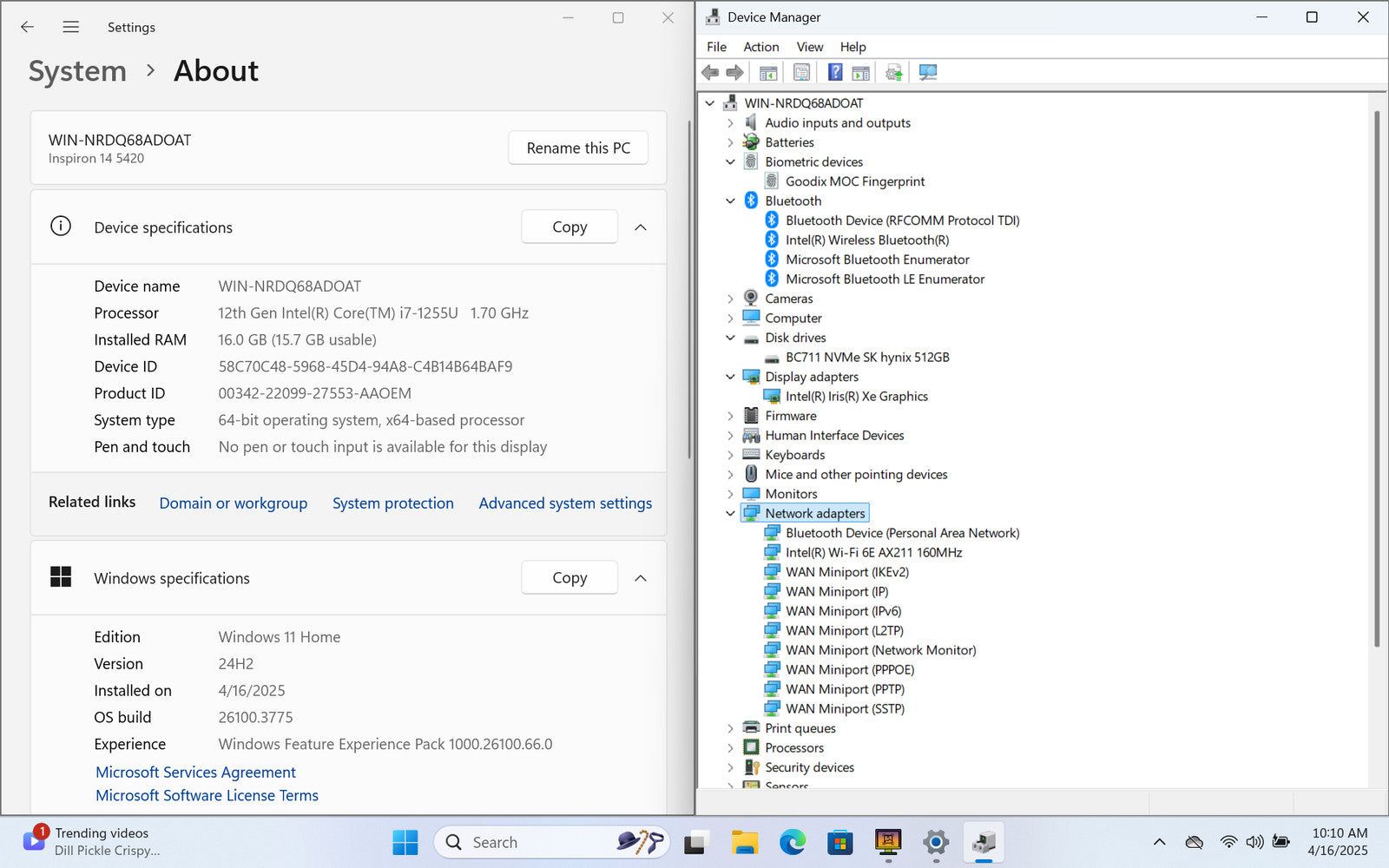Image resolution: width=1389 pixels, height=868 pixels.
Task: Click the Batteries category icon
Action: (x=751, y=141)
